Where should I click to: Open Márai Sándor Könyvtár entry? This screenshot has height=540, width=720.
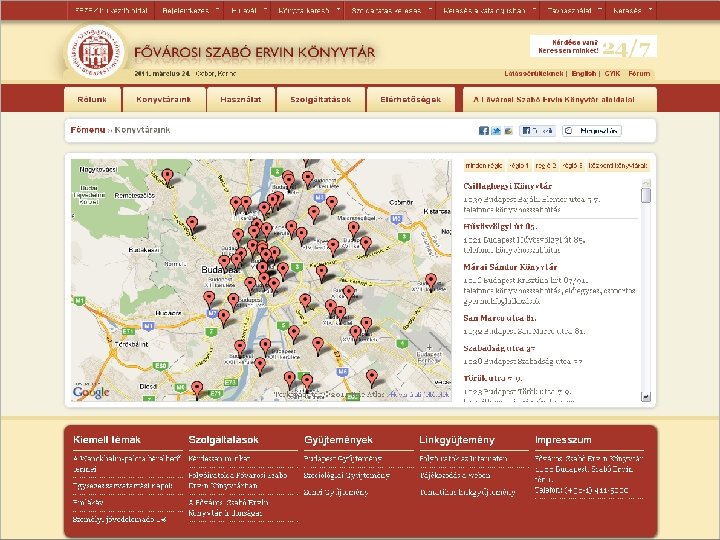pyautogui.click(x=510, y=267)
